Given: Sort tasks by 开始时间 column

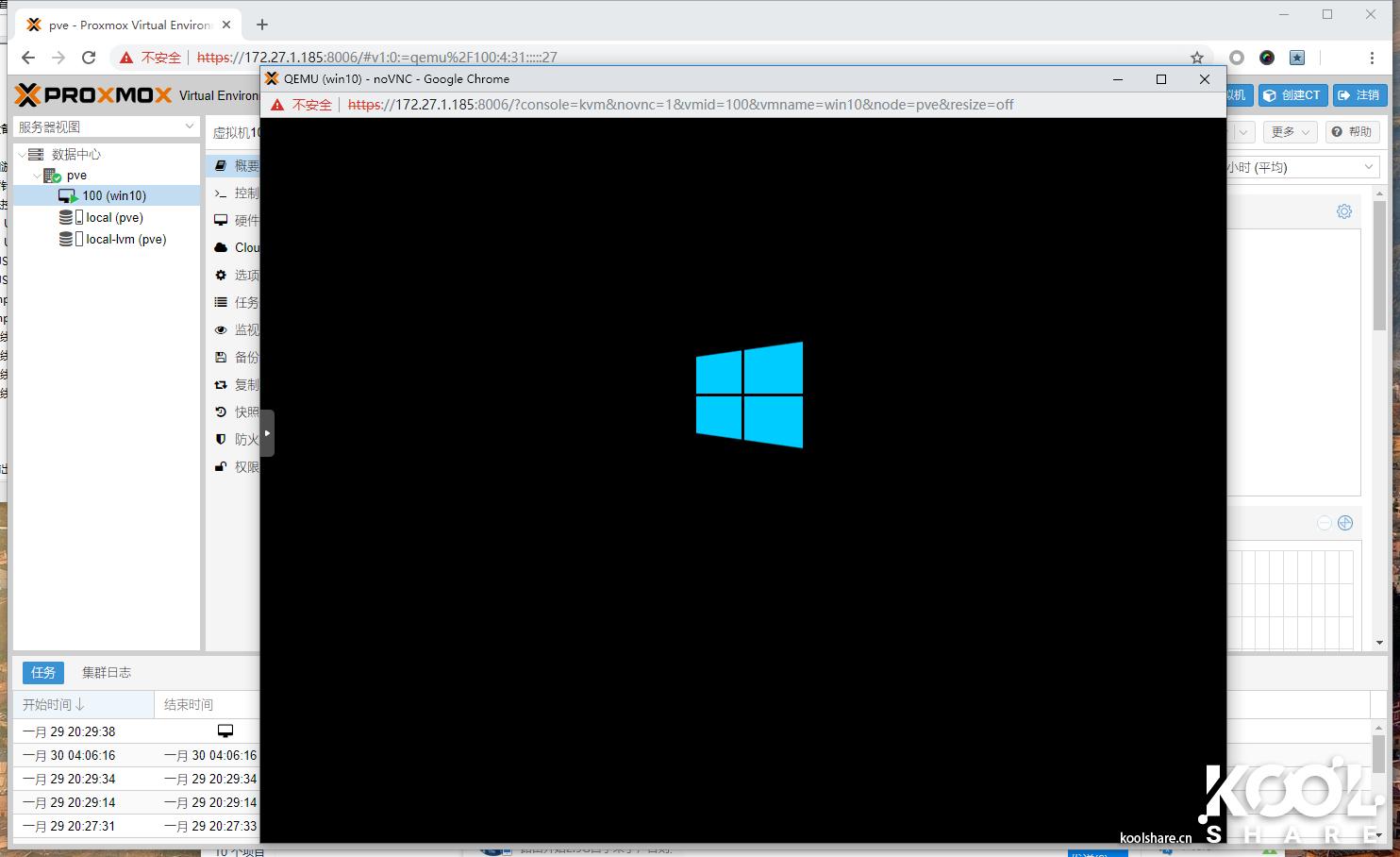Looking at the screenshot, I should coord(83,704).
